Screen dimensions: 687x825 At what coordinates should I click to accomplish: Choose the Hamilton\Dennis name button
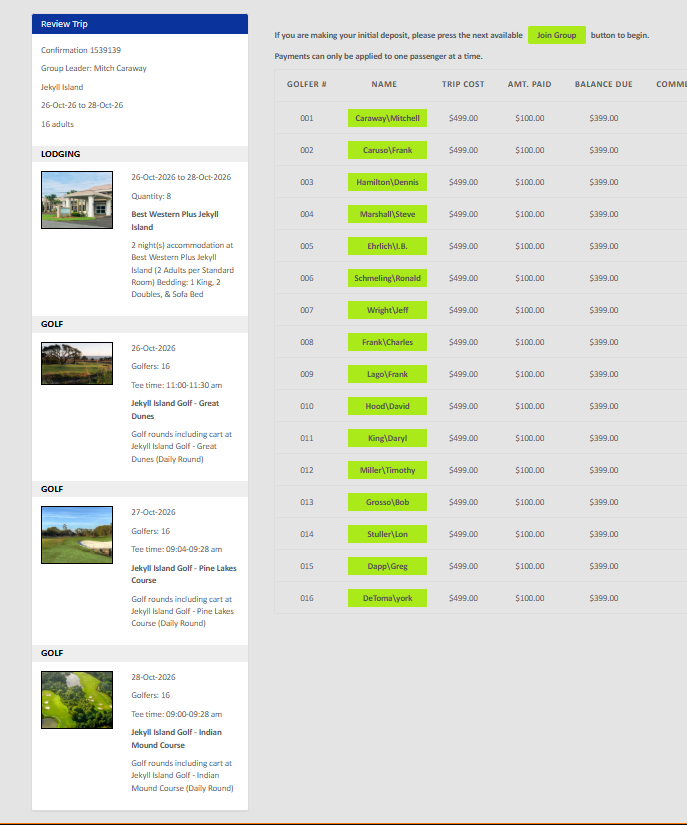pos(387,182)
